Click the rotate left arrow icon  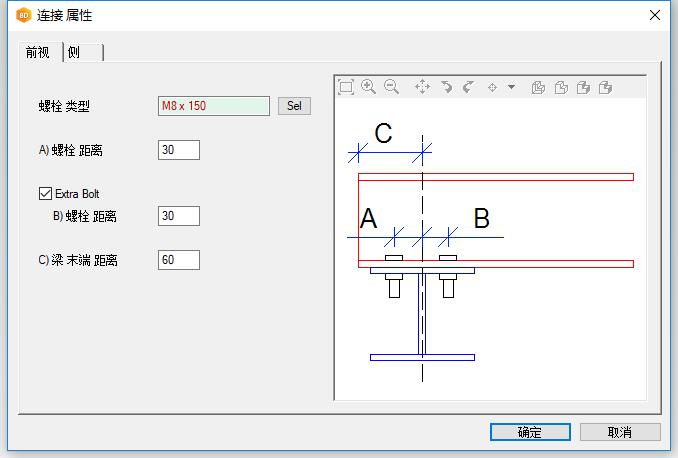(x=446, y=87)
